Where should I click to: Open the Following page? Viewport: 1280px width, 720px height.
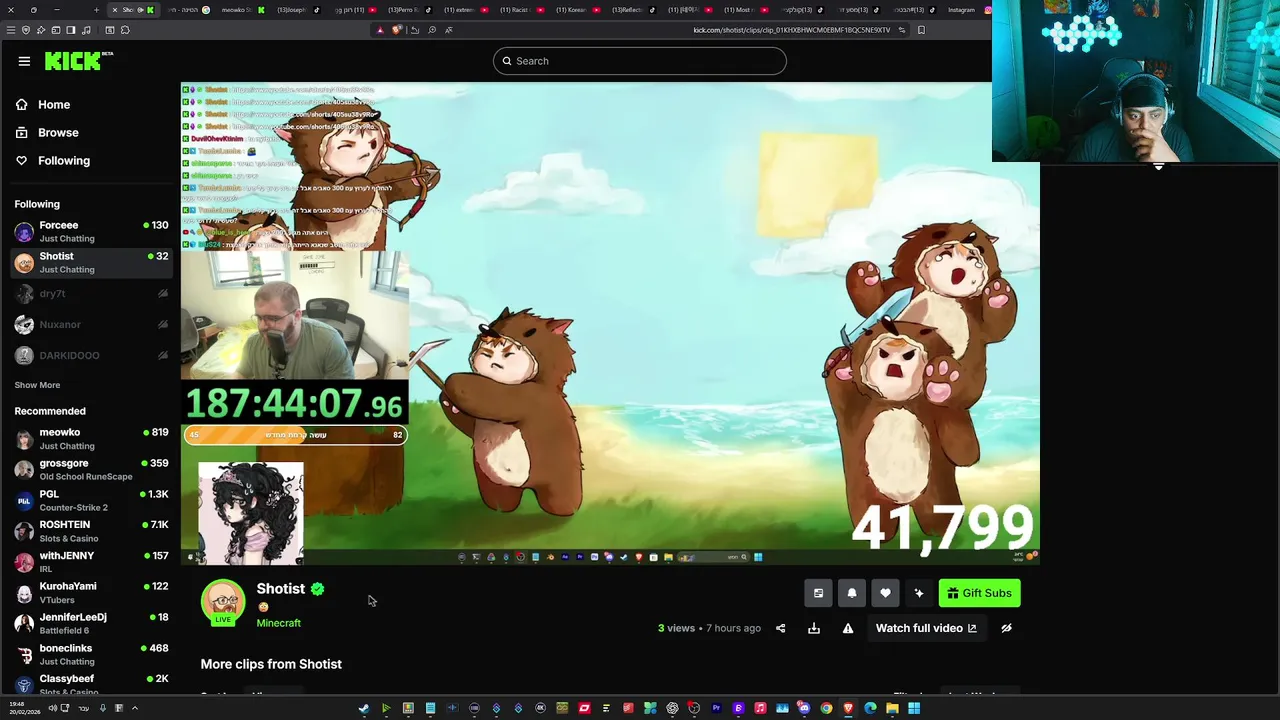tap(63, 160)
